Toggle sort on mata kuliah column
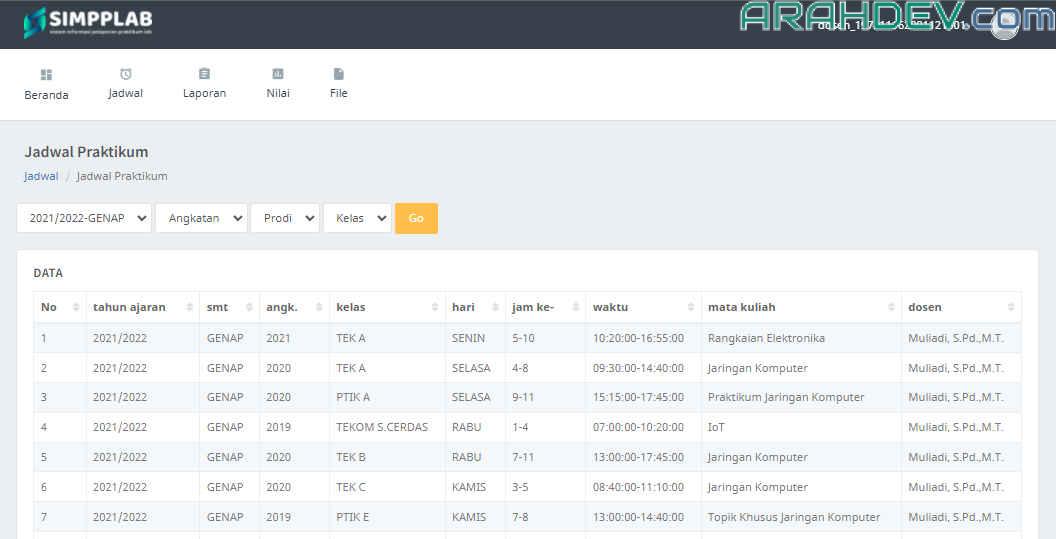Image resolution: width=1056 pixels, height=539 pixels. click(x=799, y=307)
